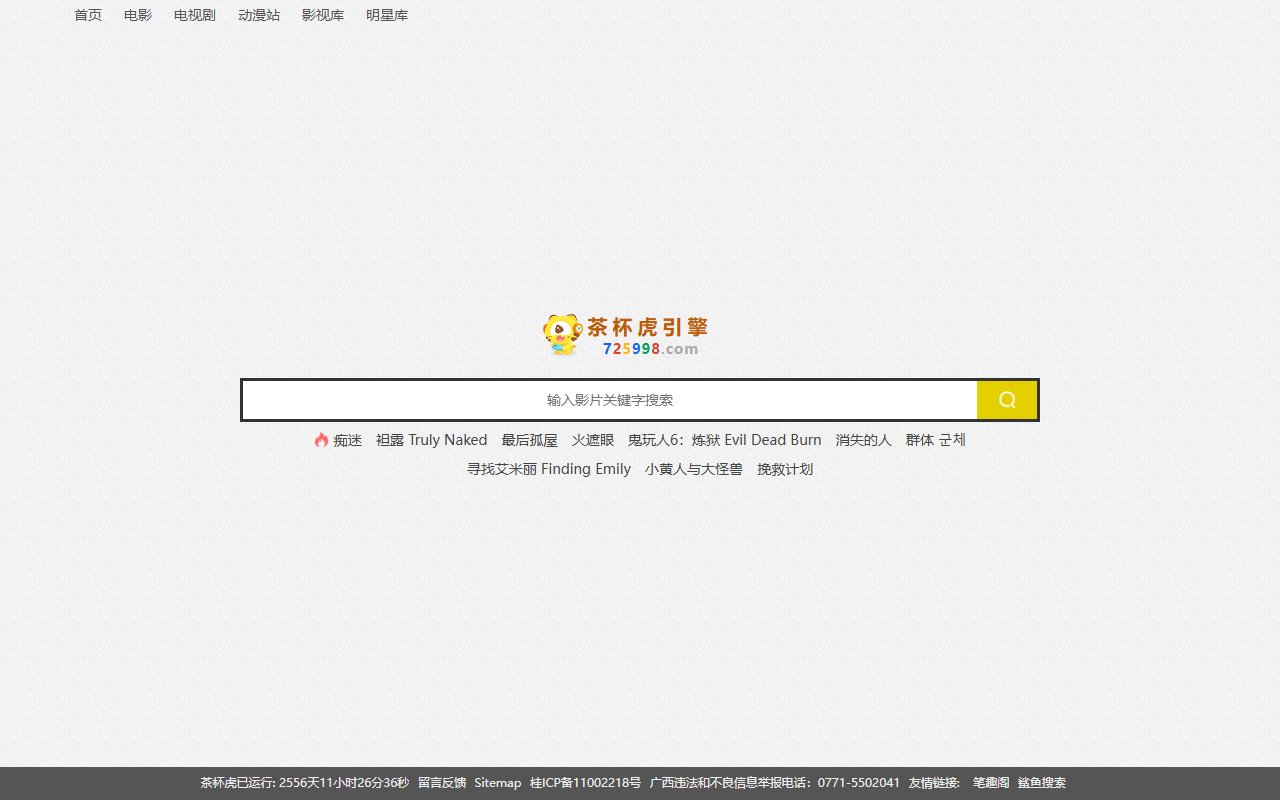Focus the 输入影片关键字搜索 search box
Viewport: 1280px width, 800px height.
pos(610,400)
